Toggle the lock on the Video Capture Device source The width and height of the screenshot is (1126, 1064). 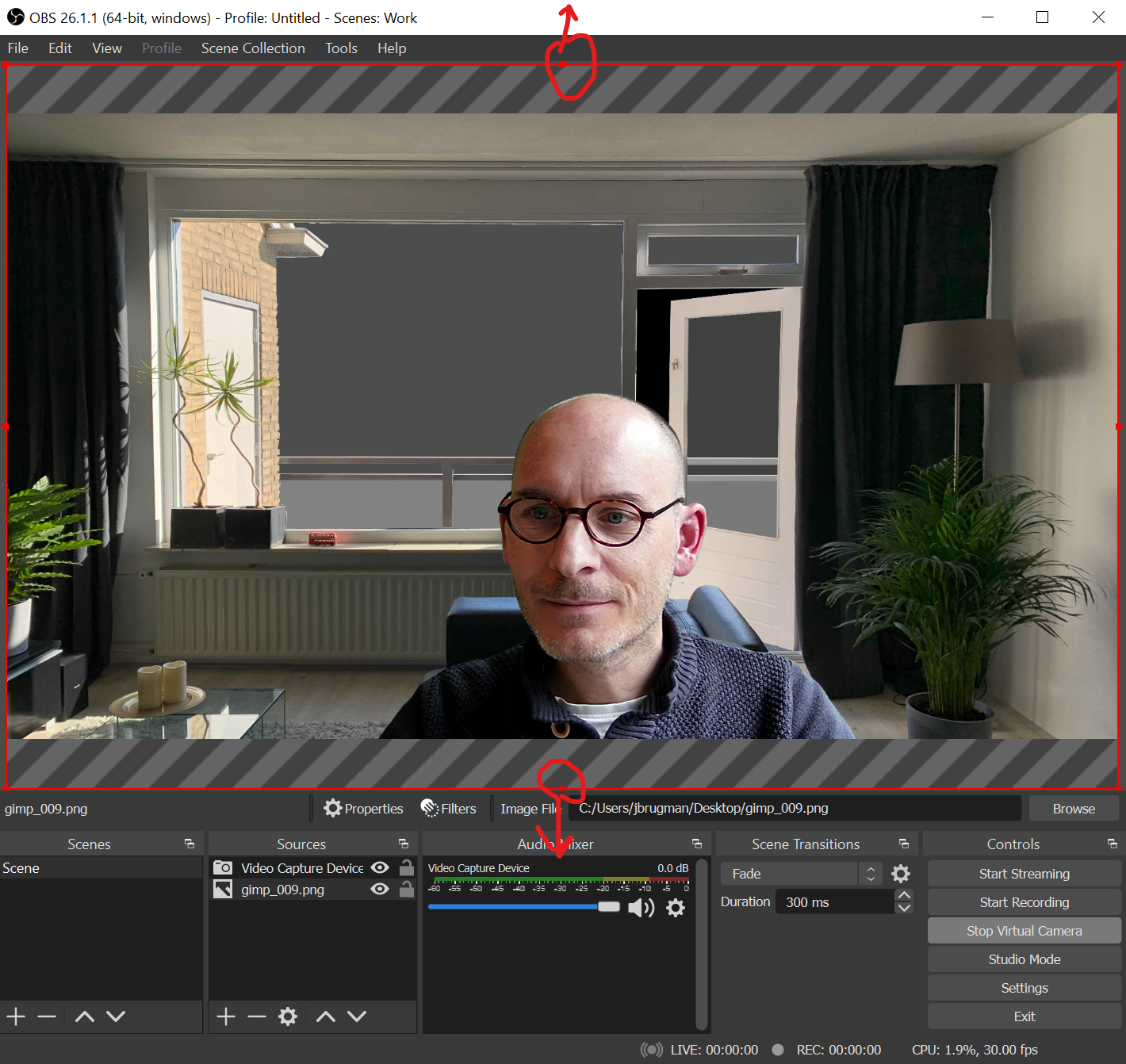[x=407, y=867]
